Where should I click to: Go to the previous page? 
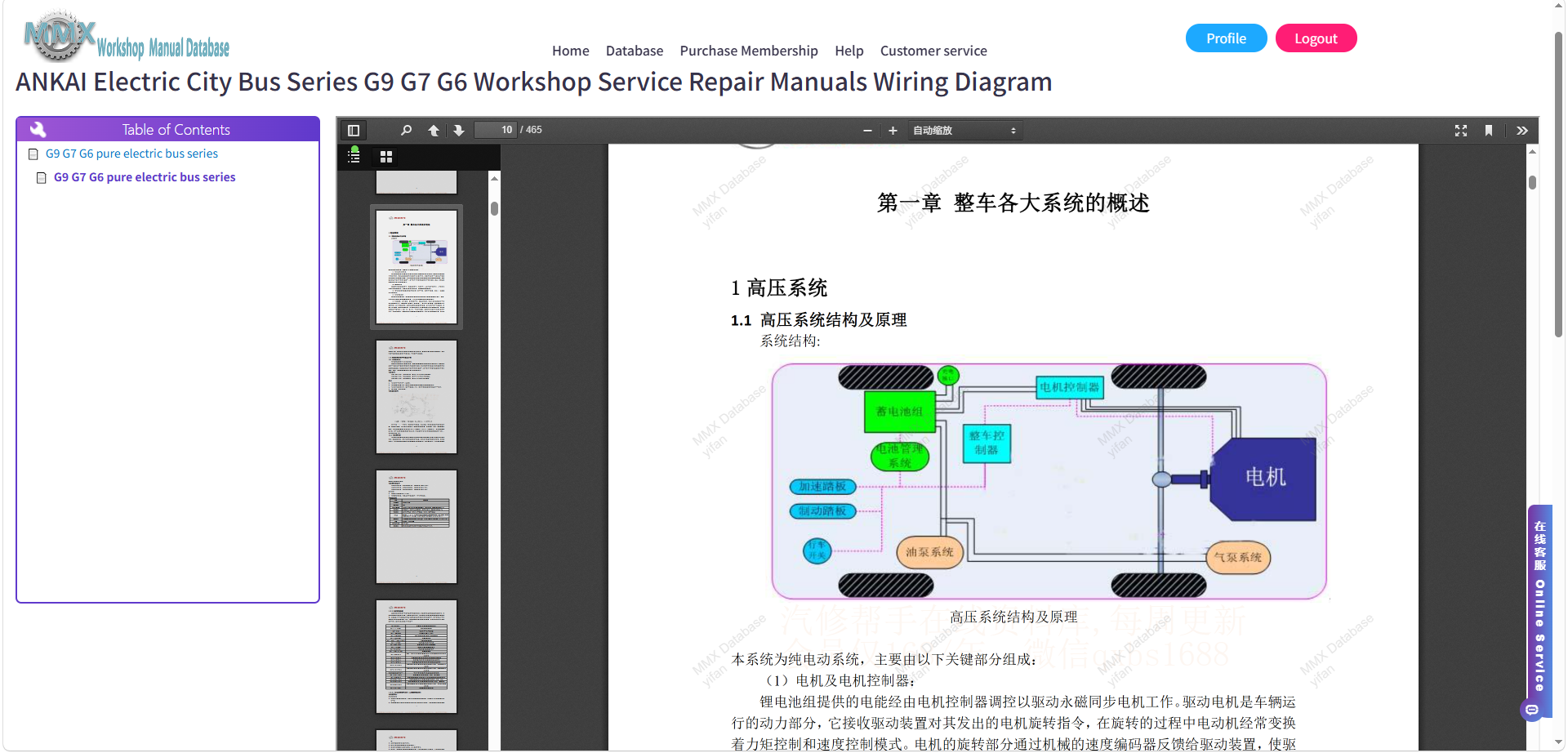click(x=434, y=131)
